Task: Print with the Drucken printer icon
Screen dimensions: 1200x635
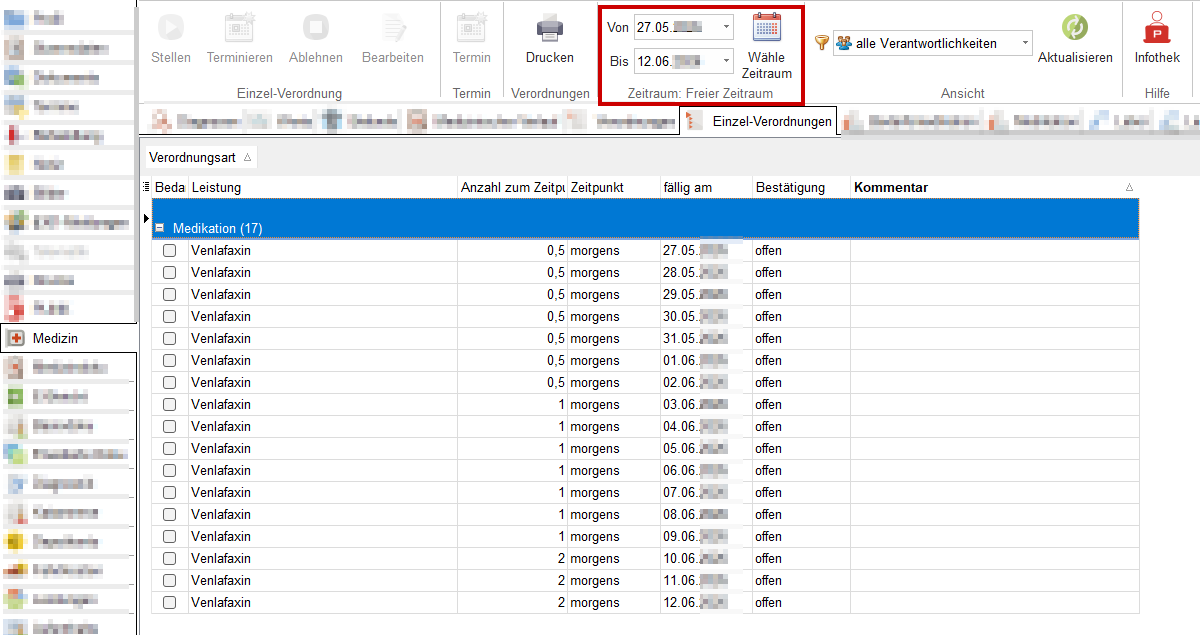Action: click(x=550, y=27)
